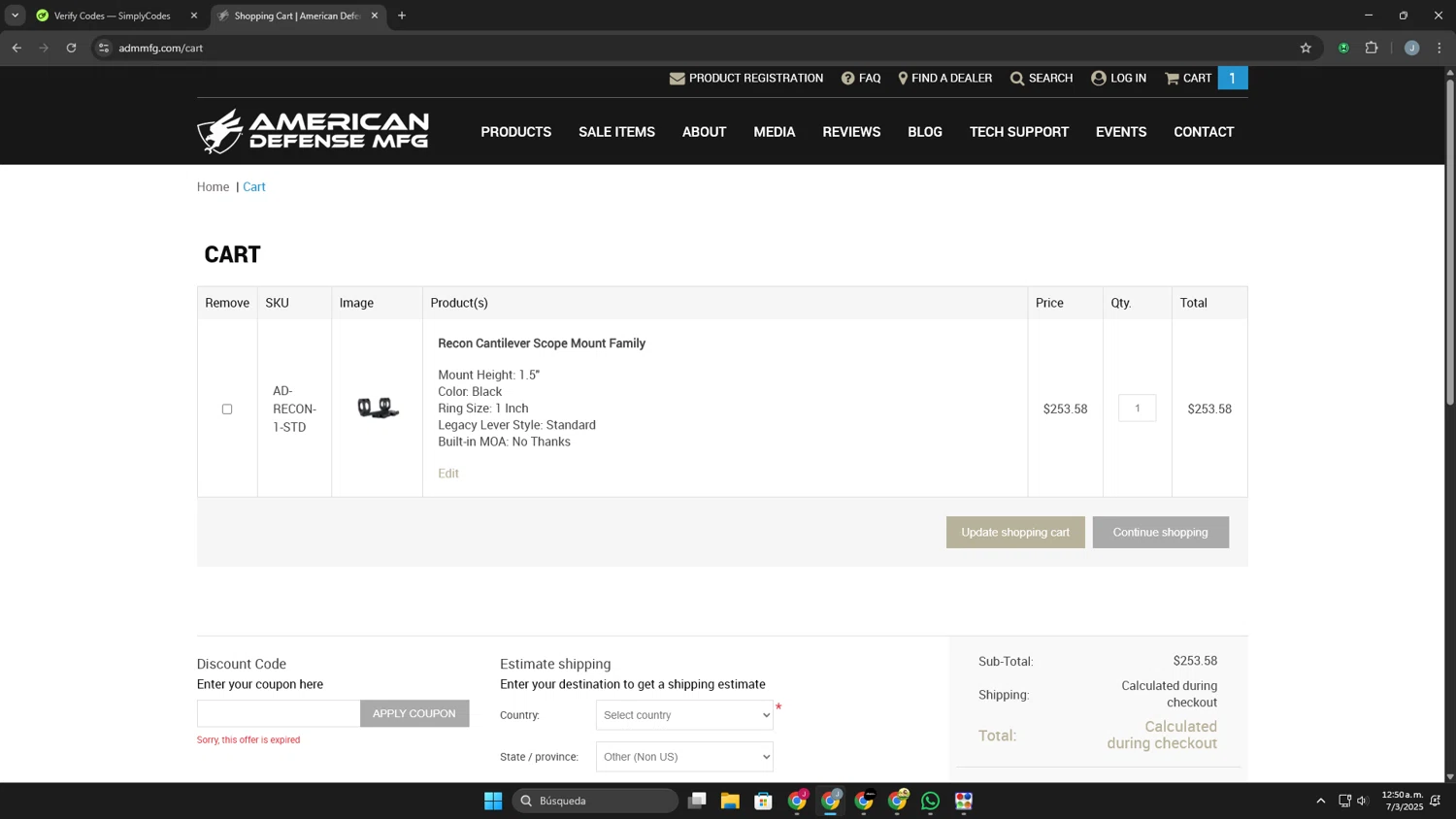1456x819 pixels.
Task: Open File Explorer from taskbar
Action: pyautogui.click(x=730, y=801)
